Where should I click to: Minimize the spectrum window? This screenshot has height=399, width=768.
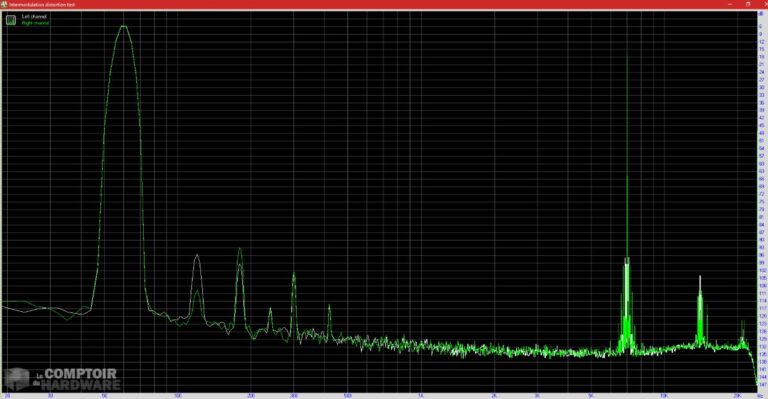[730, 4]
